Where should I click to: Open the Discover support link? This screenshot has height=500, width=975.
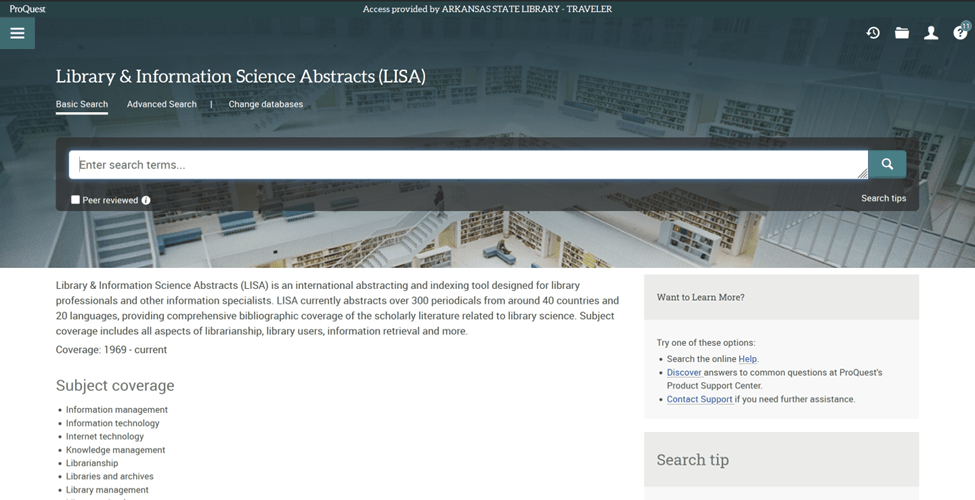[x=684, y=373]
